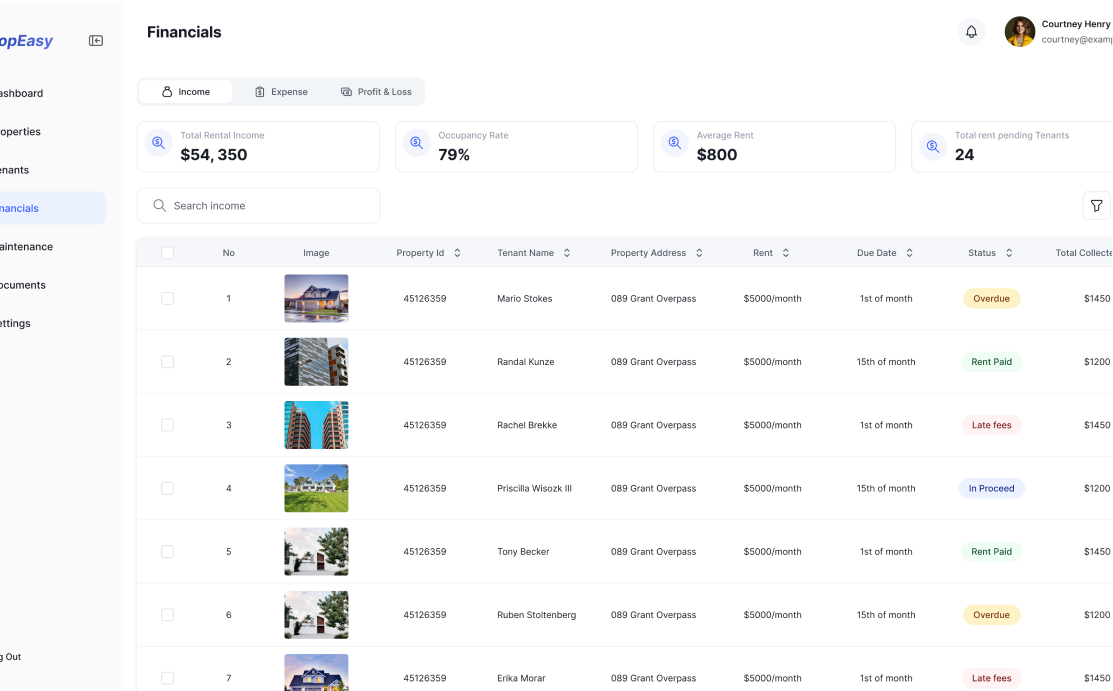Sort by the Tenant Name column arrows
Viewport: 1113px width, 691px height.
(x=566, y=253)
